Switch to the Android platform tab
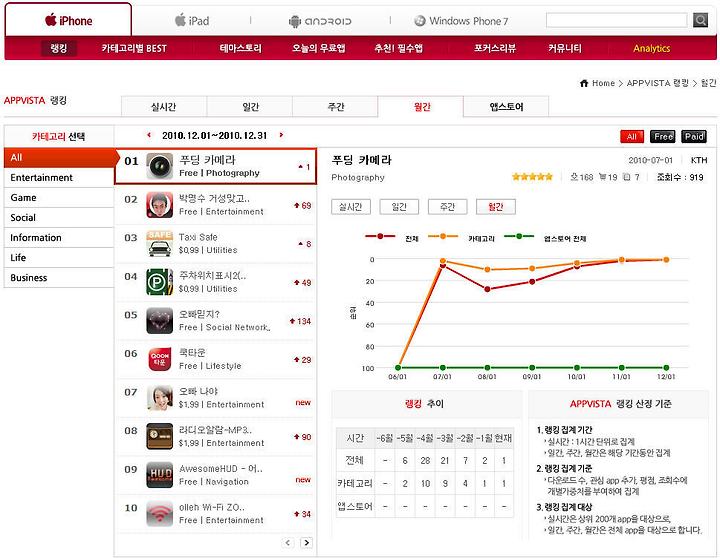The width and height of the screenshot is (720, 558). (320, 21)
